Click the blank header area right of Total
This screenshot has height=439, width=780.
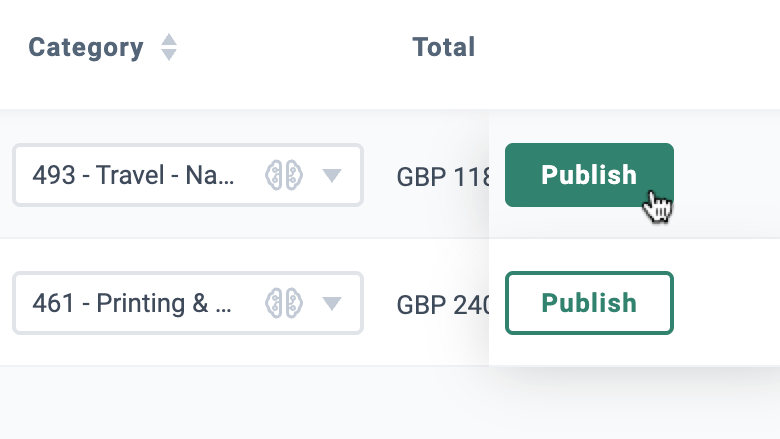[x=627, y=47]
